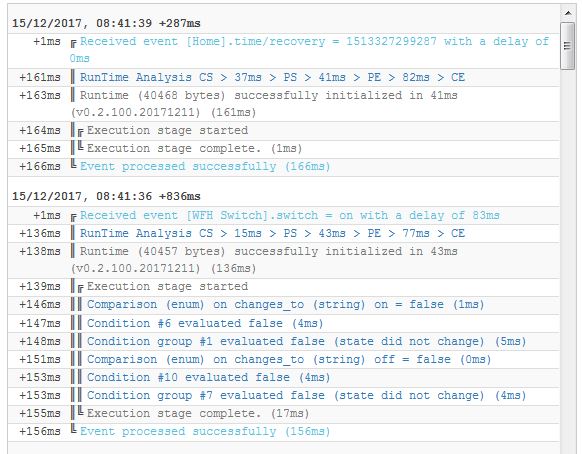Click the Runtime 40457 bytes initialized entry

(284, 260)
